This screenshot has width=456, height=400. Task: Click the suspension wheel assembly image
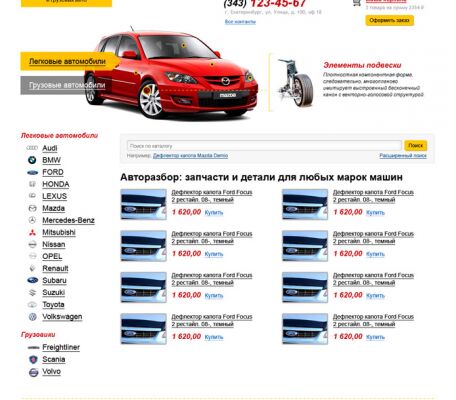point(295,83)
